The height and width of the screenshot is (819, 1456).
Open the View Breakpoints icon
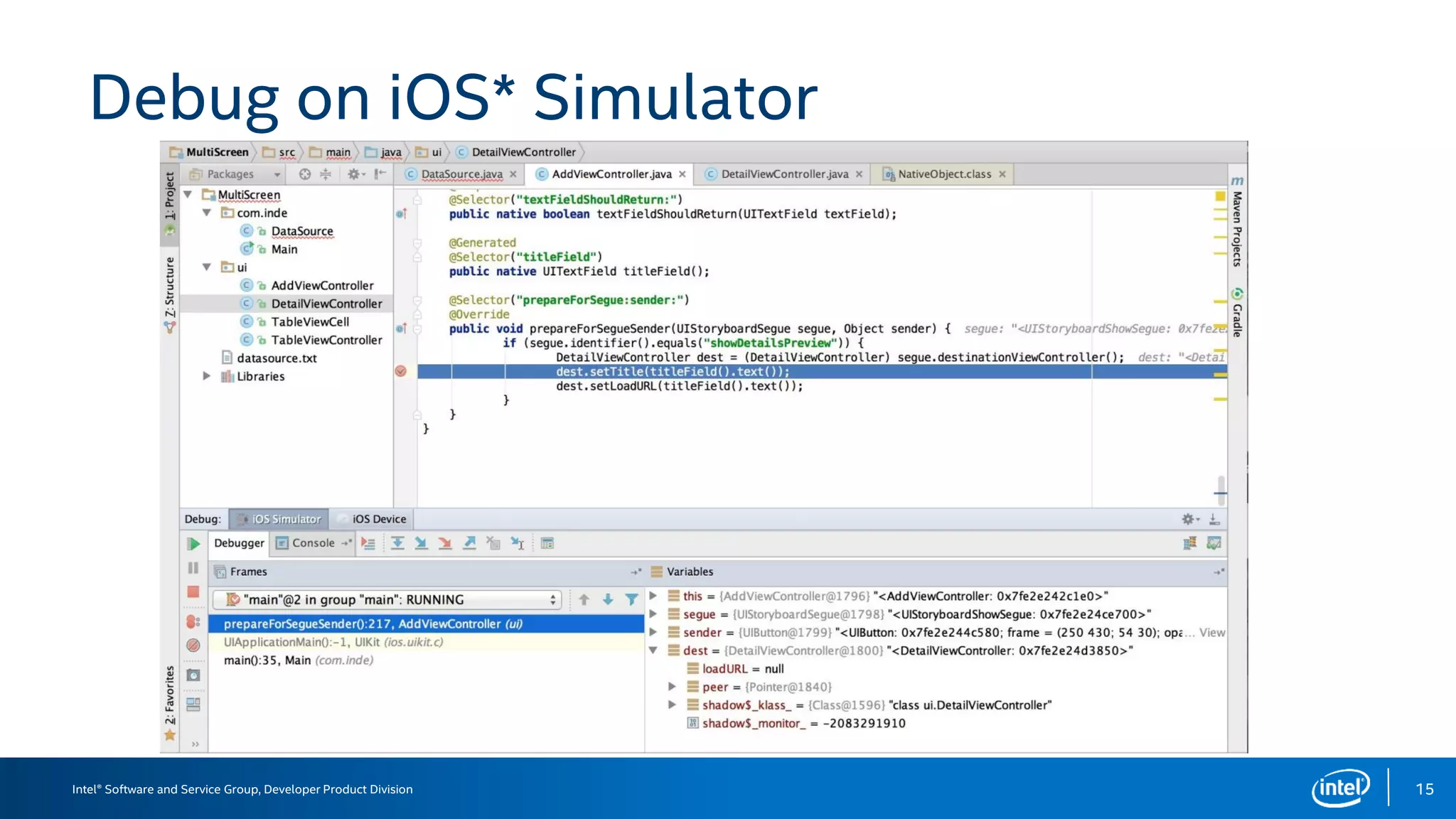(193, 621)
